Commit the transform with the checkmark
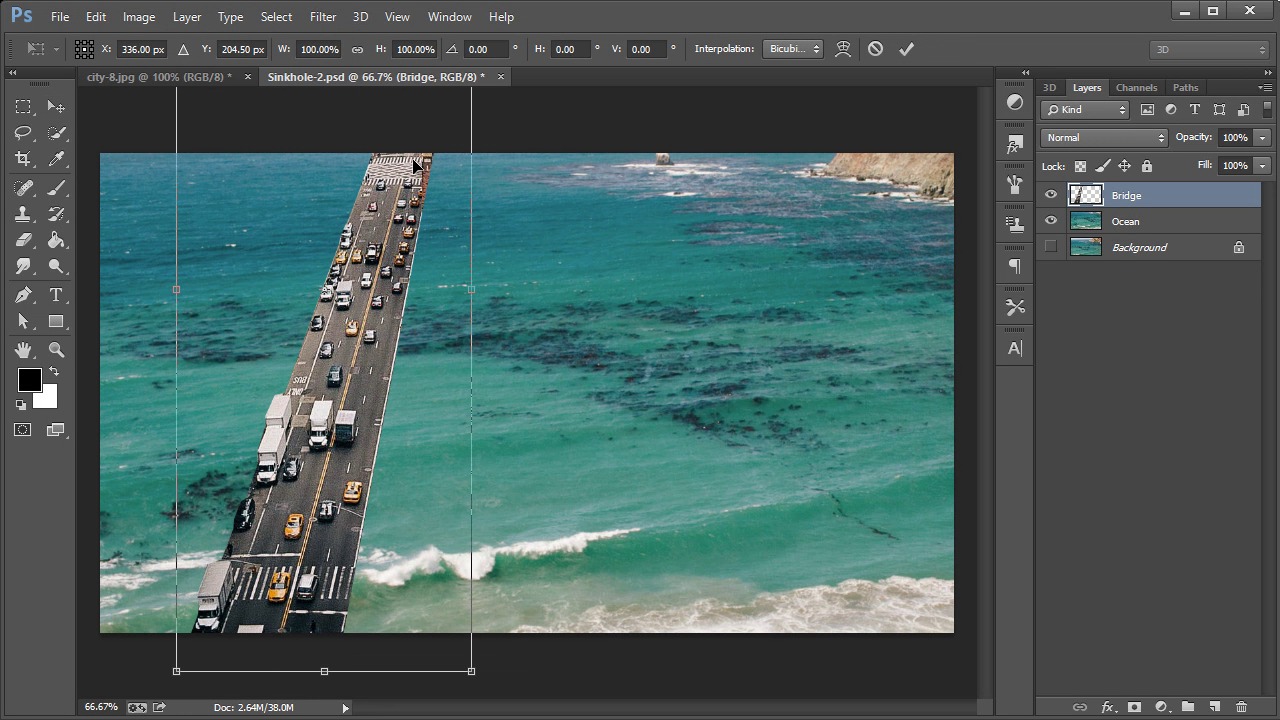This screenshot has height=720, width=1280. (x=906, y=49)
